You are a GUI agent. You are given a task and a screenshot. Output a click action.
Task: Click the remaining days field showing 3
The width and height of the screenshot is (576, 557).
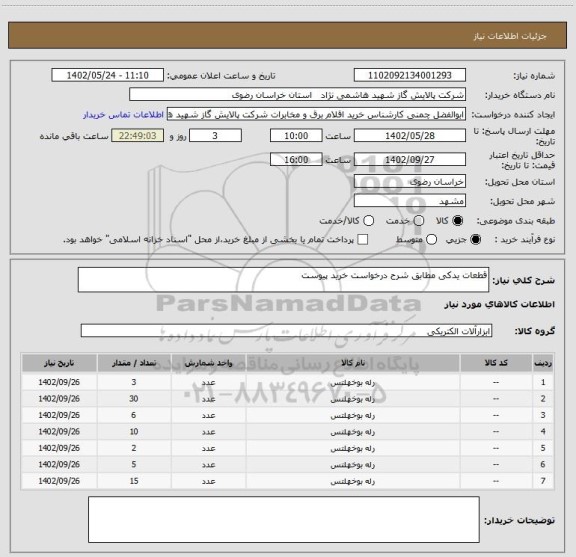[x=215, y=136]
